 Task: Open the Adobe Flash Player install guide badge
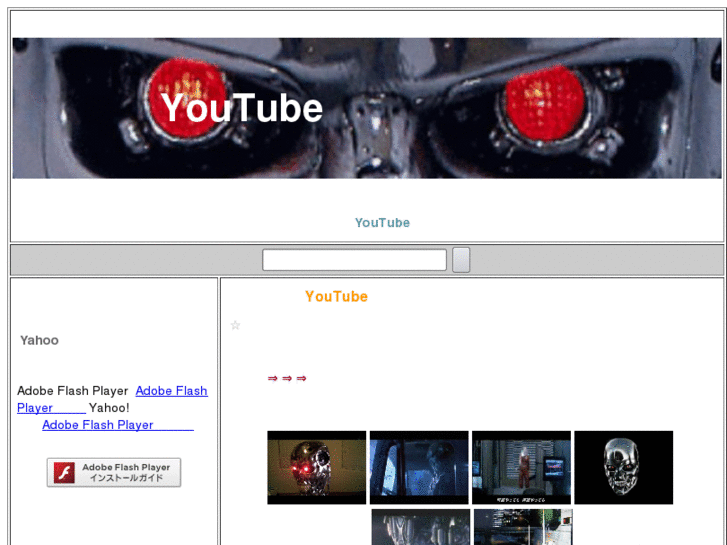coord(114,472)
